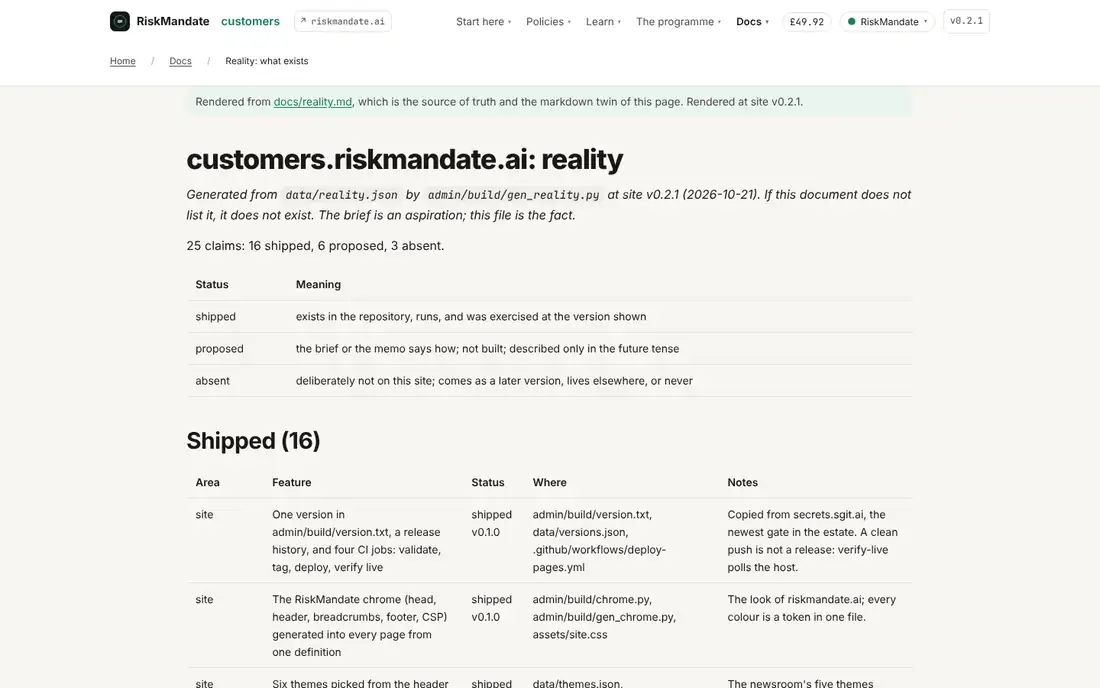The image size is (1100, 688).
Task: Click the 'Reality: what exists' breadcrumb text
Action: coord(267,61)
